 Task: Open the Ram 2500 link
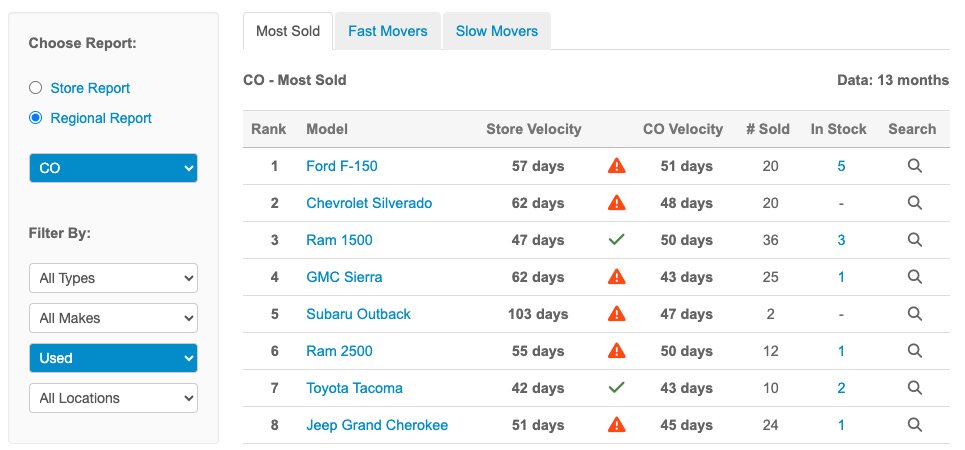(x=339, y=351)
